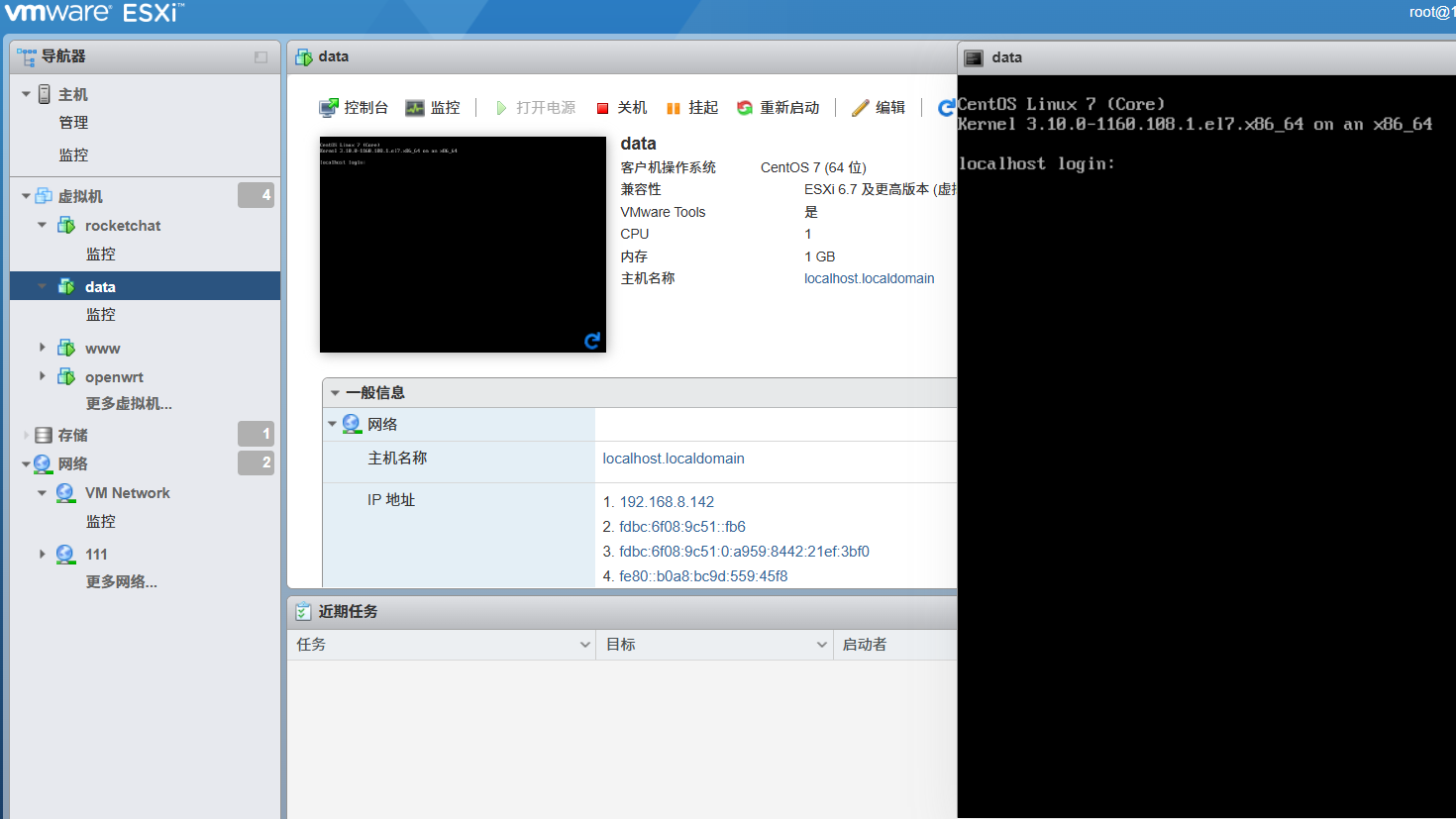Click the VM Network globe icon
Screen dimensions: 1456x819
coord(65,492)
